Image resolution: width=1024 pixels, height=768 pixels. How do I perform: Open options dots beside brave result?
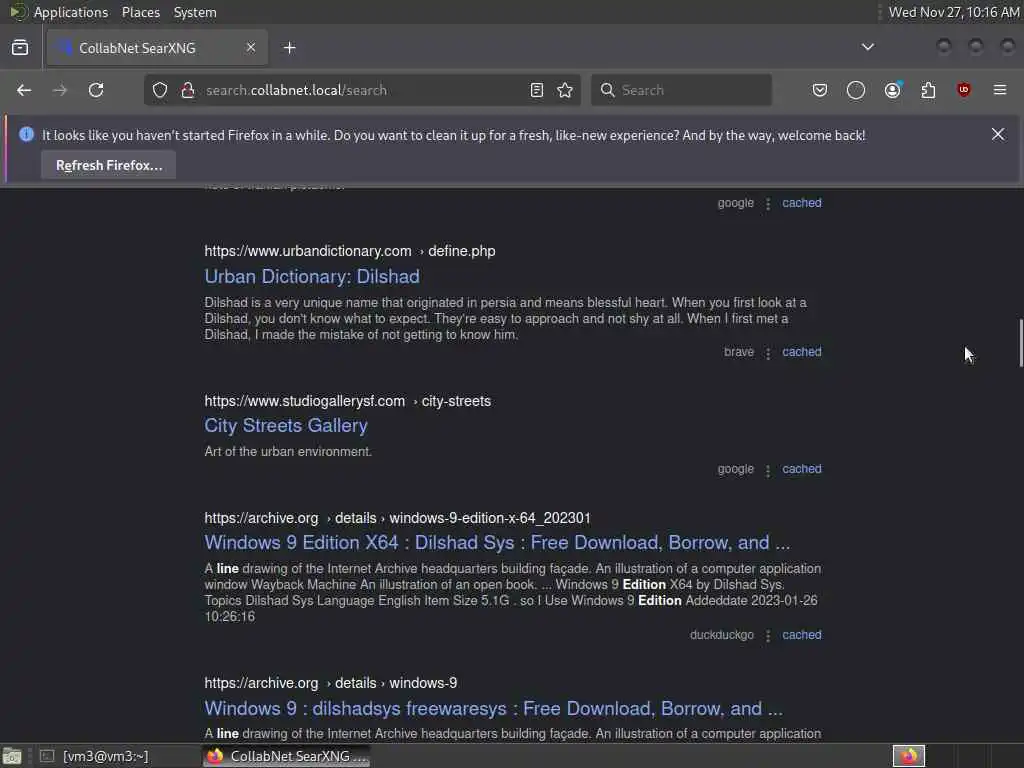click(x=768, y=353)
